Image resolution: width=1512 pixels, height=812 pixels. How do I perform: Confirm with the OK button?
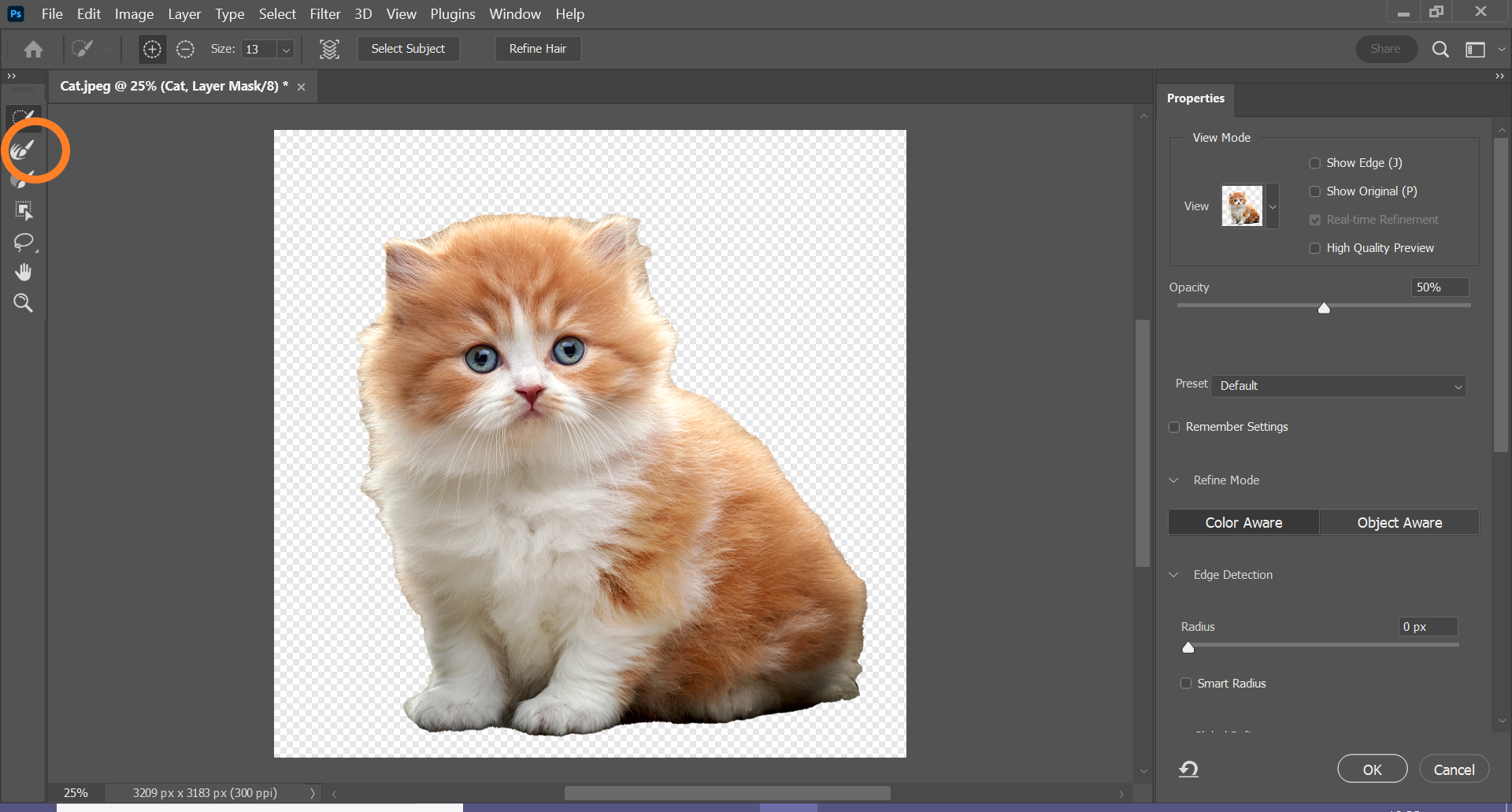pyautogui.click(x=1372, y=769)
